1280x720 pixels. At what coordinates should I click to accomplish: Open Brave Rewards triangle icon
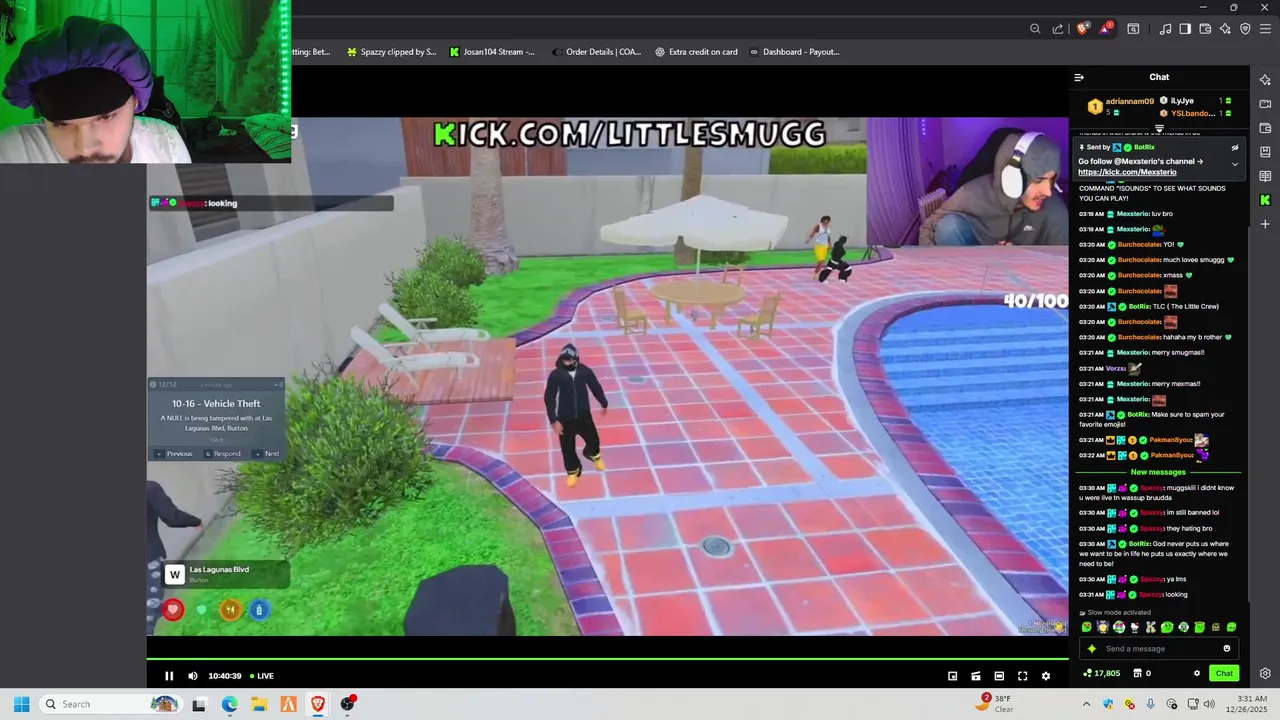click(1106, 29)
